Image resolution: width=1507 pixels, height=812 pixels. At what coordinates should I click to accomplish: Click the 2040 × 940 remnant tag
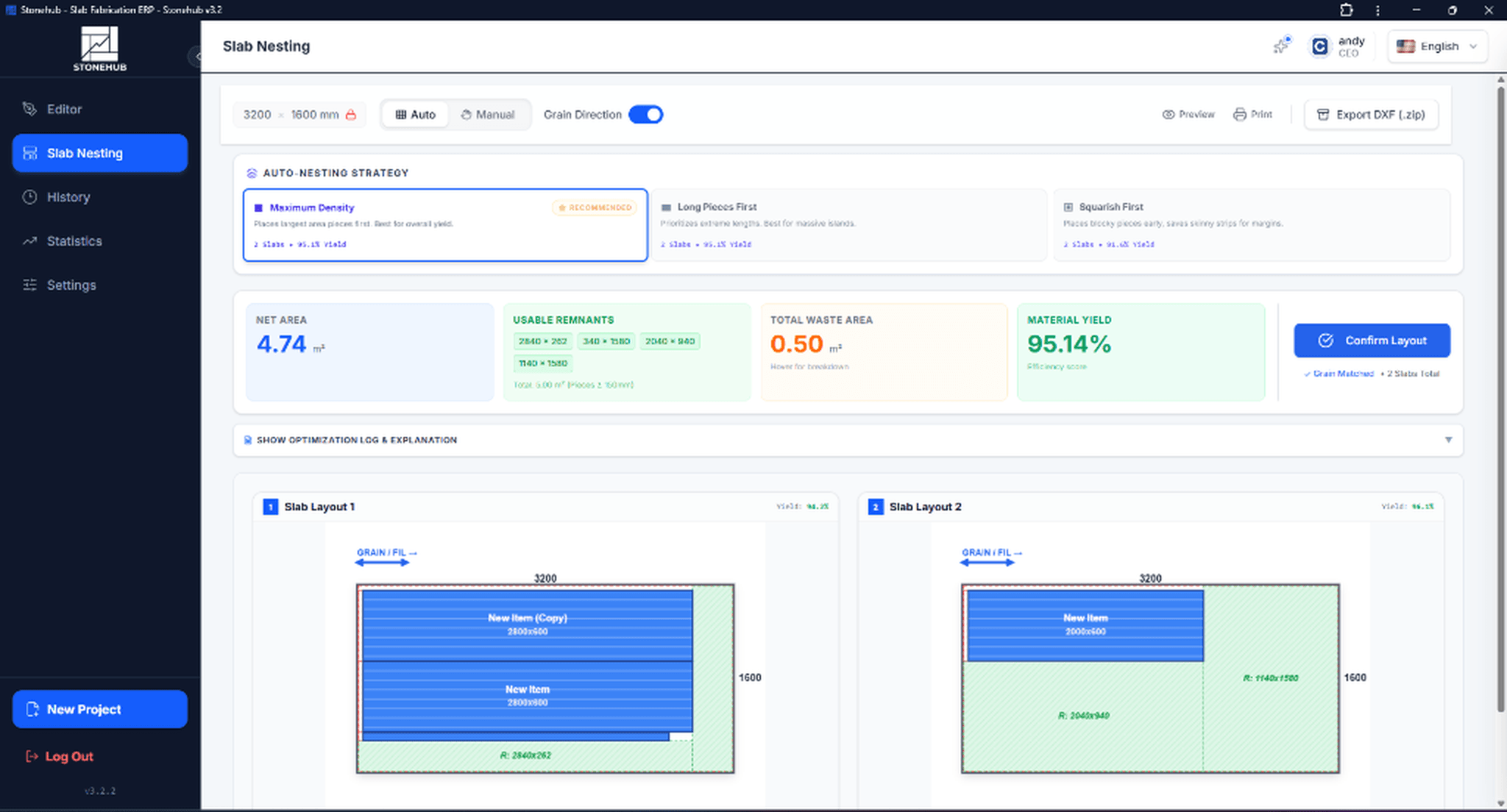point(670,341)
